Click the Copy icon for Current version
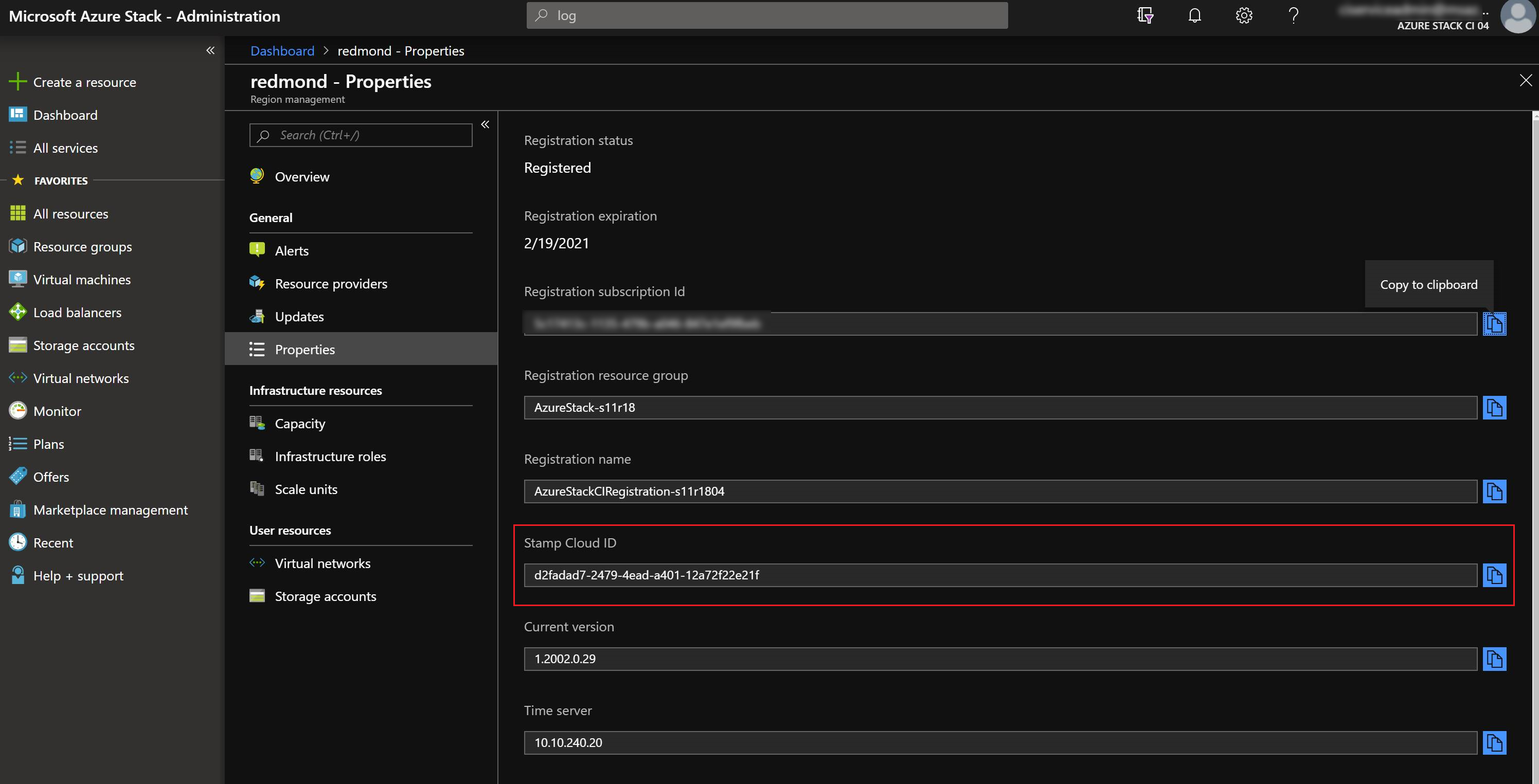The width and height of the screenshot is (1539, 784). pos(1496,658)
